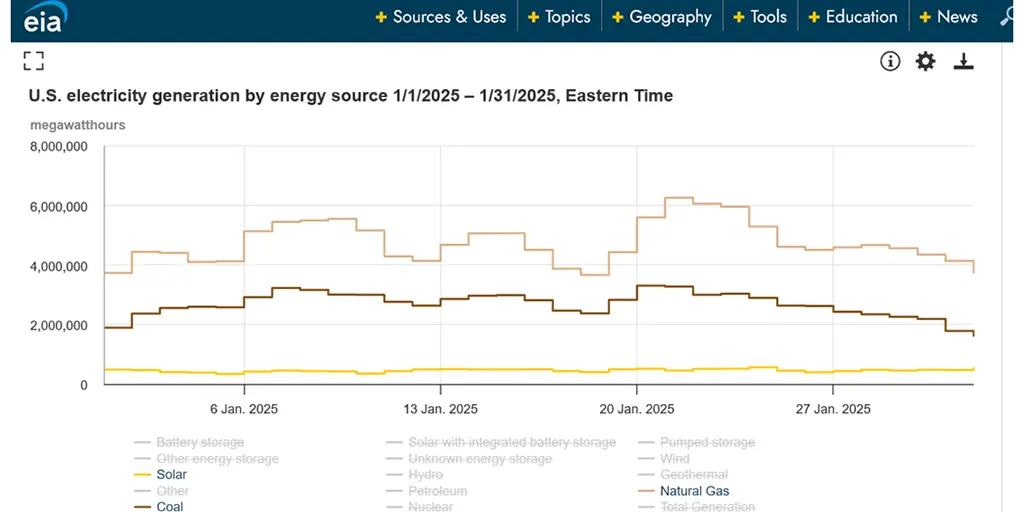The height and width of the screenshot is (512, 1024).
Task: Click plus icon beside Tools
Action: click(x=739, y=17)
